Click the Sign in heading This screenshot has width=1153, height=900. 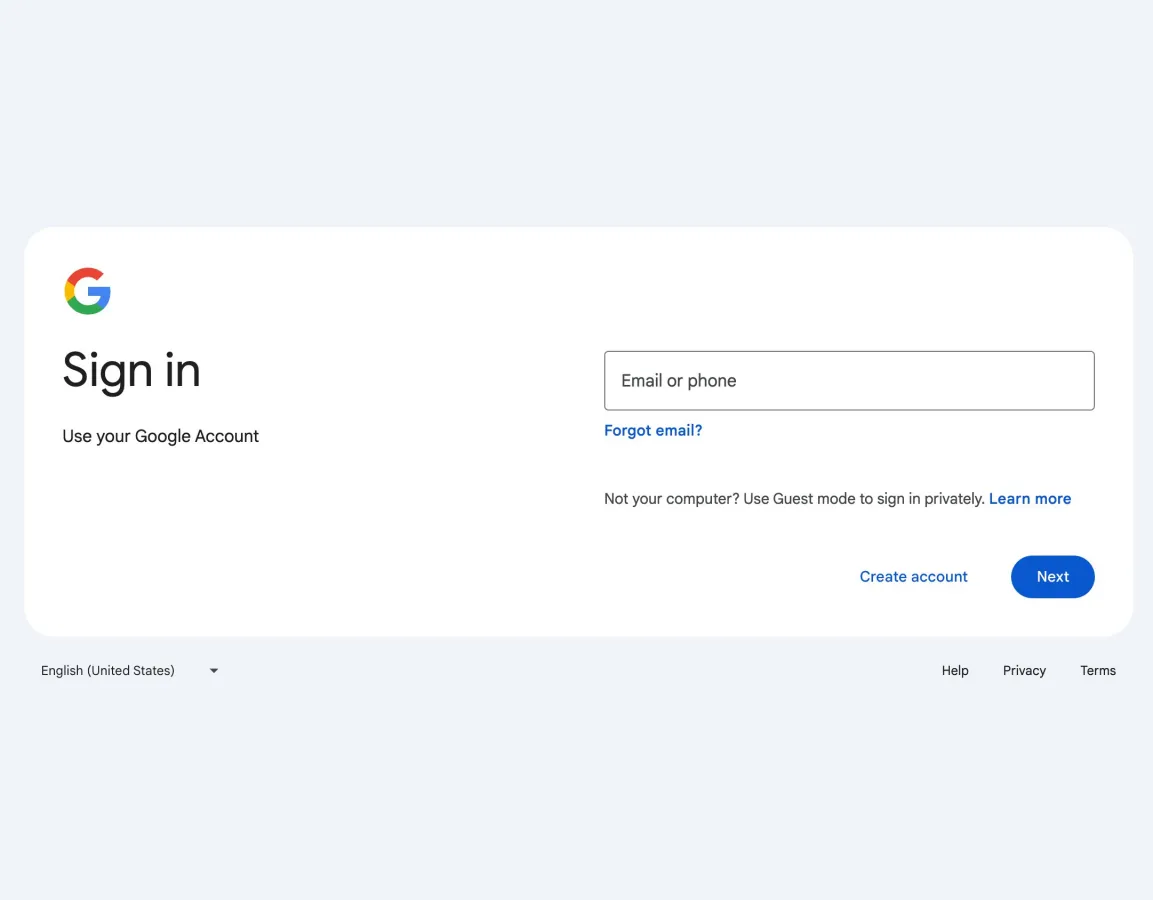click(131, 371)
